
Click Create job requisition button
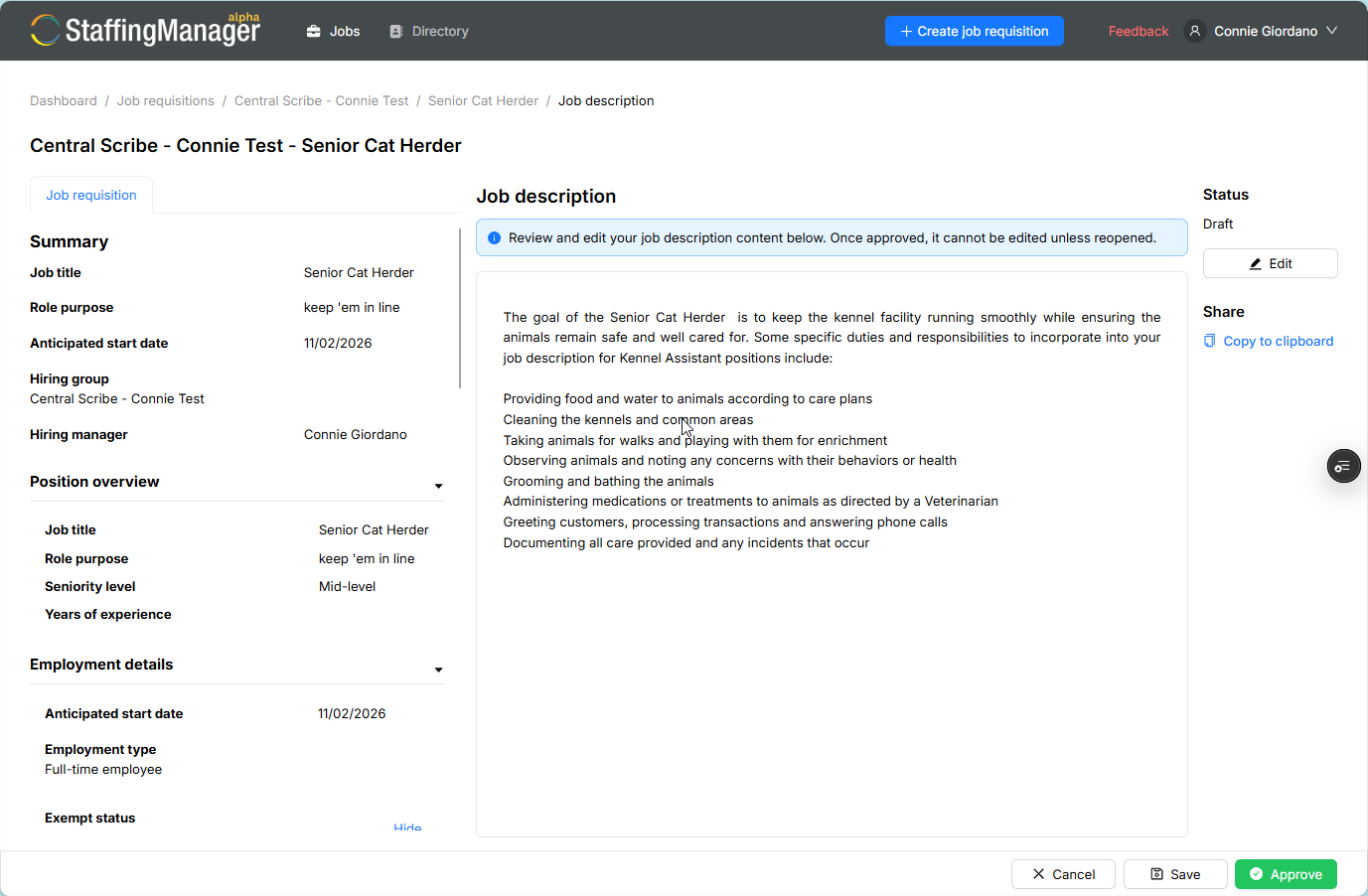tap(975, 31)
